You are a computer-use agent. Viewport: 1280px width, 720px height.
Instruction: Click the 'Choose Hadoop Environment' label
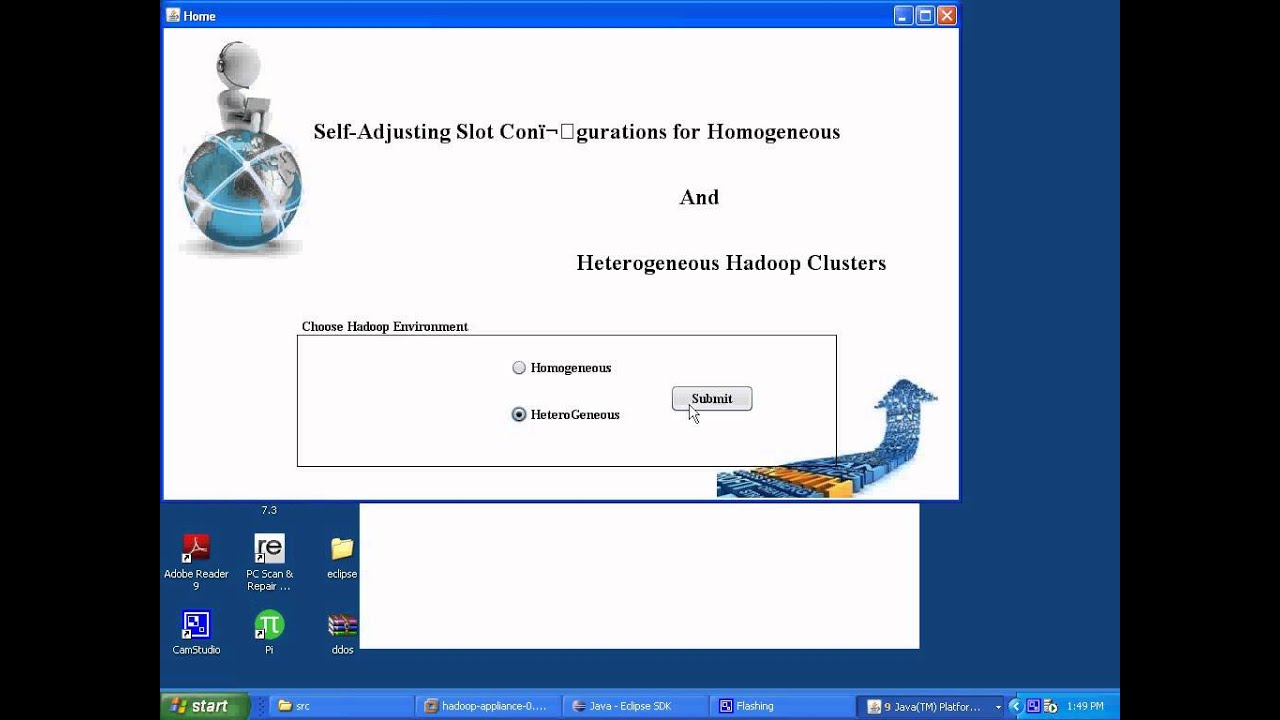tap(385, 327)
